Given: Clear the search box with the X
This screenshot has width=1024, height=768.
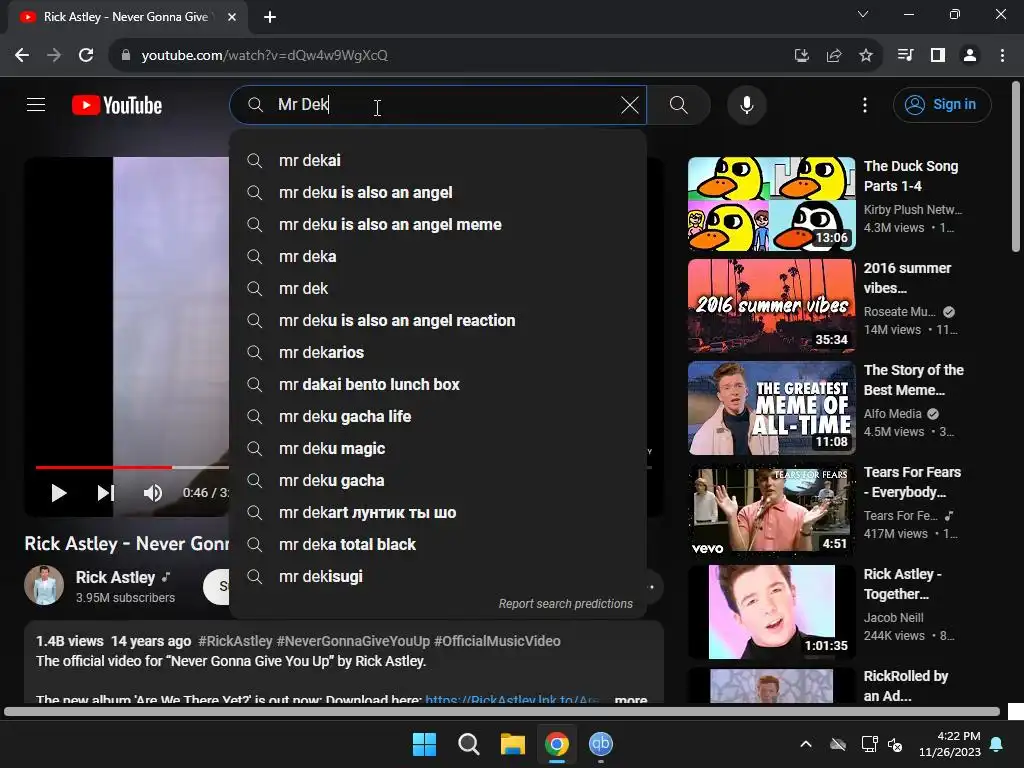Looking at the screenshot, I should point(630,104).
